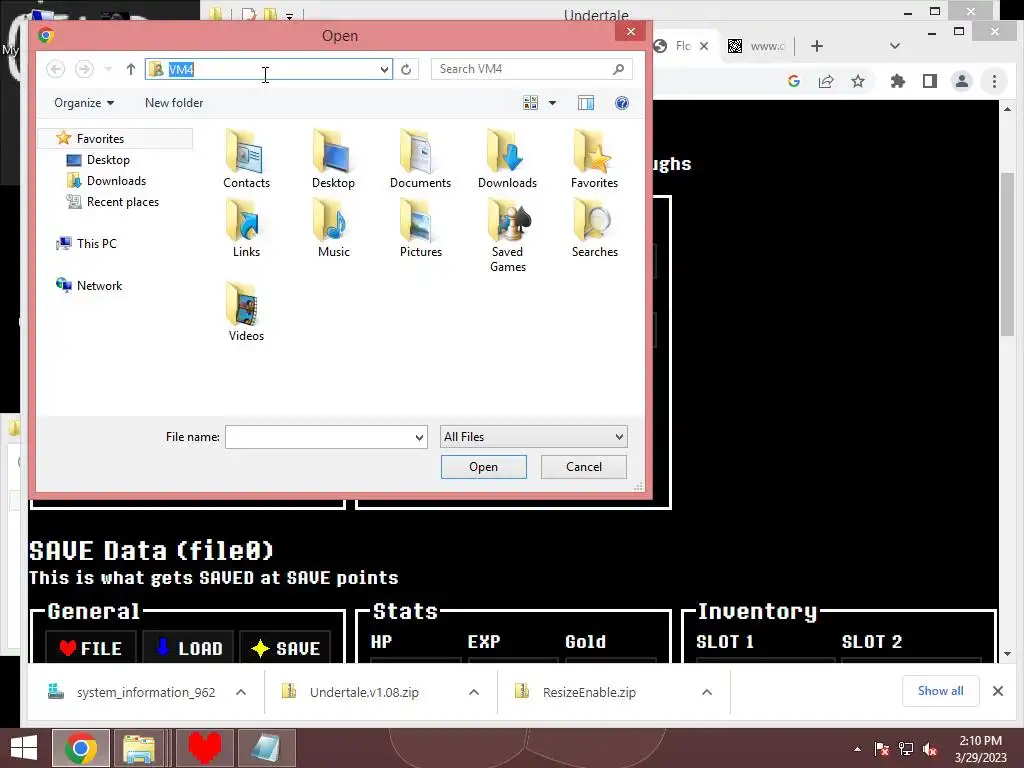Open the Saved Games folder
Image resolution: width=1024 pixels, height=768 pixels.
click(x=507, y=235)
